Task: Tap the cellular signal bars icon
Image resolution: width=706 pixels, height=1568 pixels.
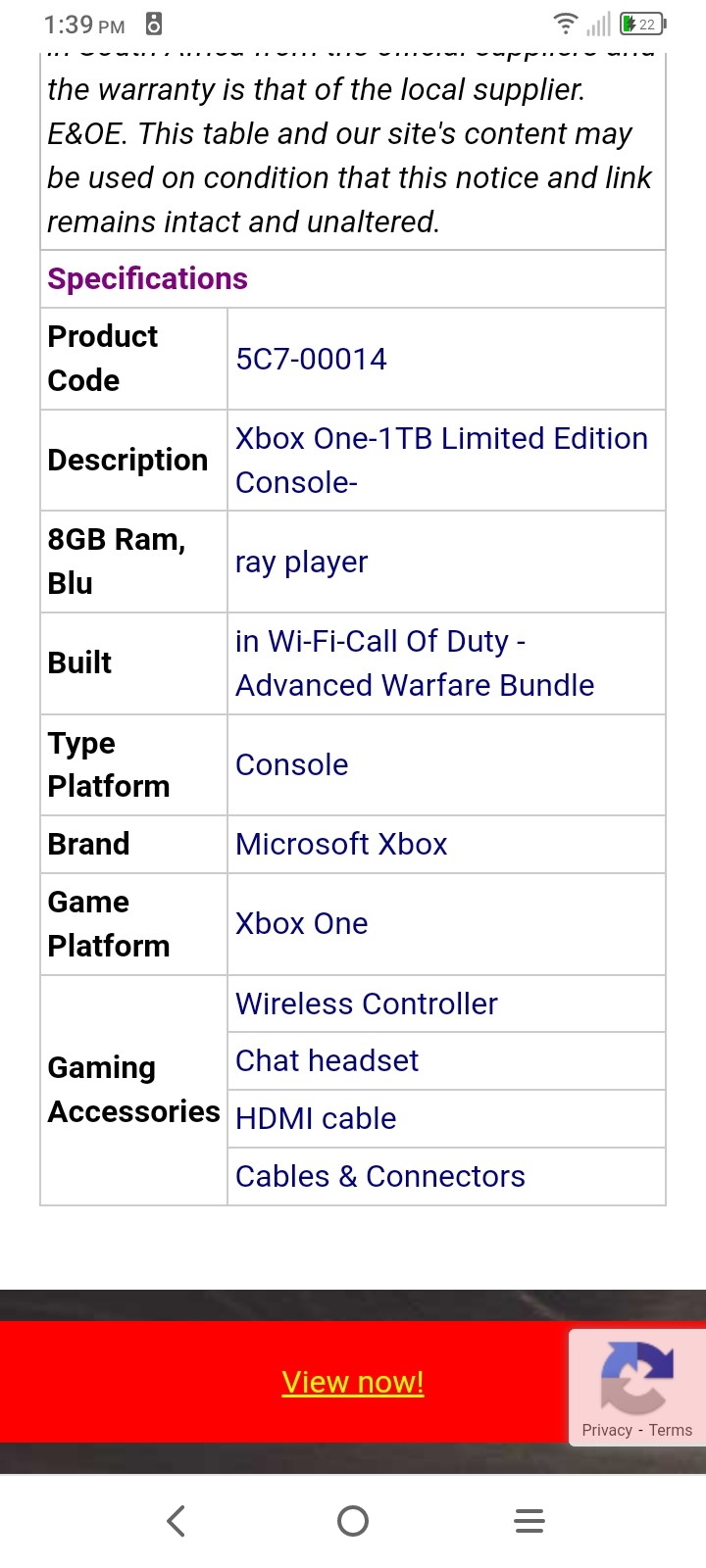Action: 599,24
